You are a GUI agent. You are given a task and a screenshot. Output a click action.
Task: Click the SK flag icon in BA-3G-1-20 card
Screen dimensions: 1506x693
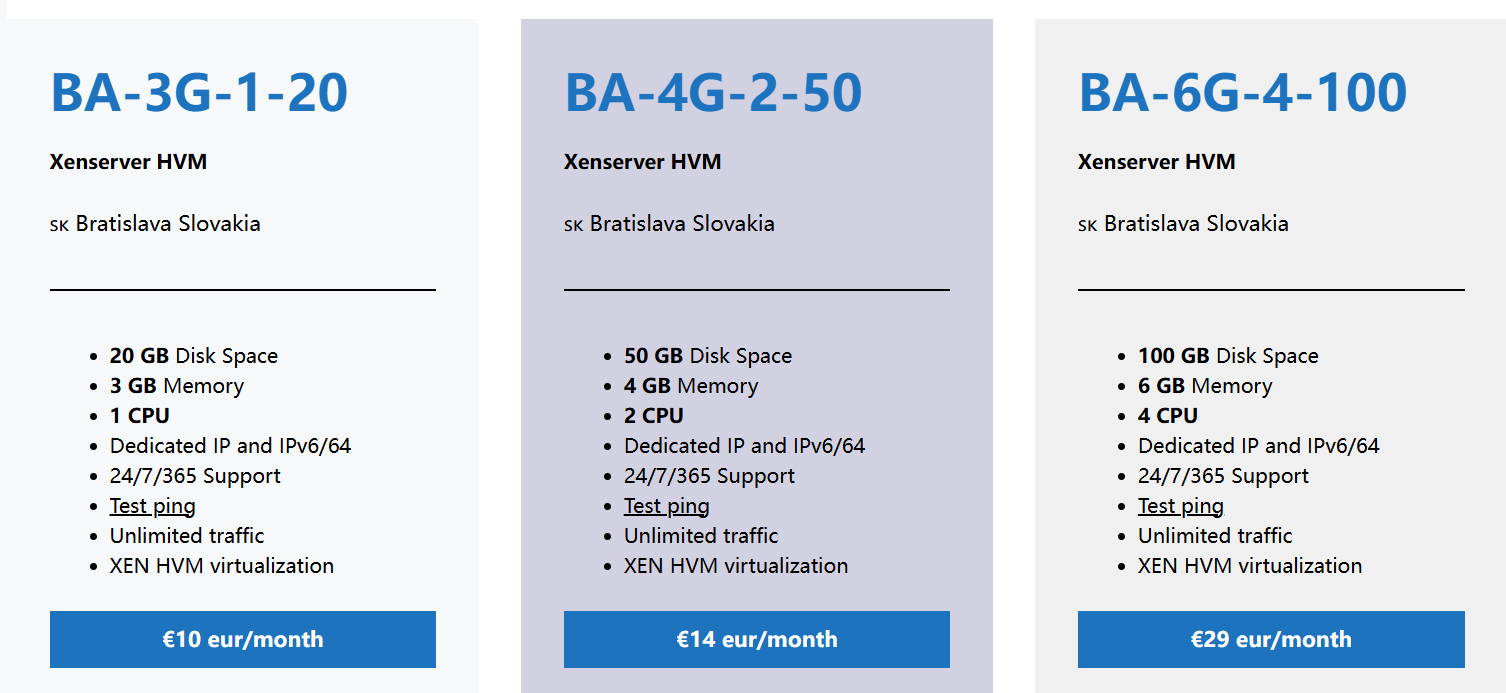coord(59,225)
